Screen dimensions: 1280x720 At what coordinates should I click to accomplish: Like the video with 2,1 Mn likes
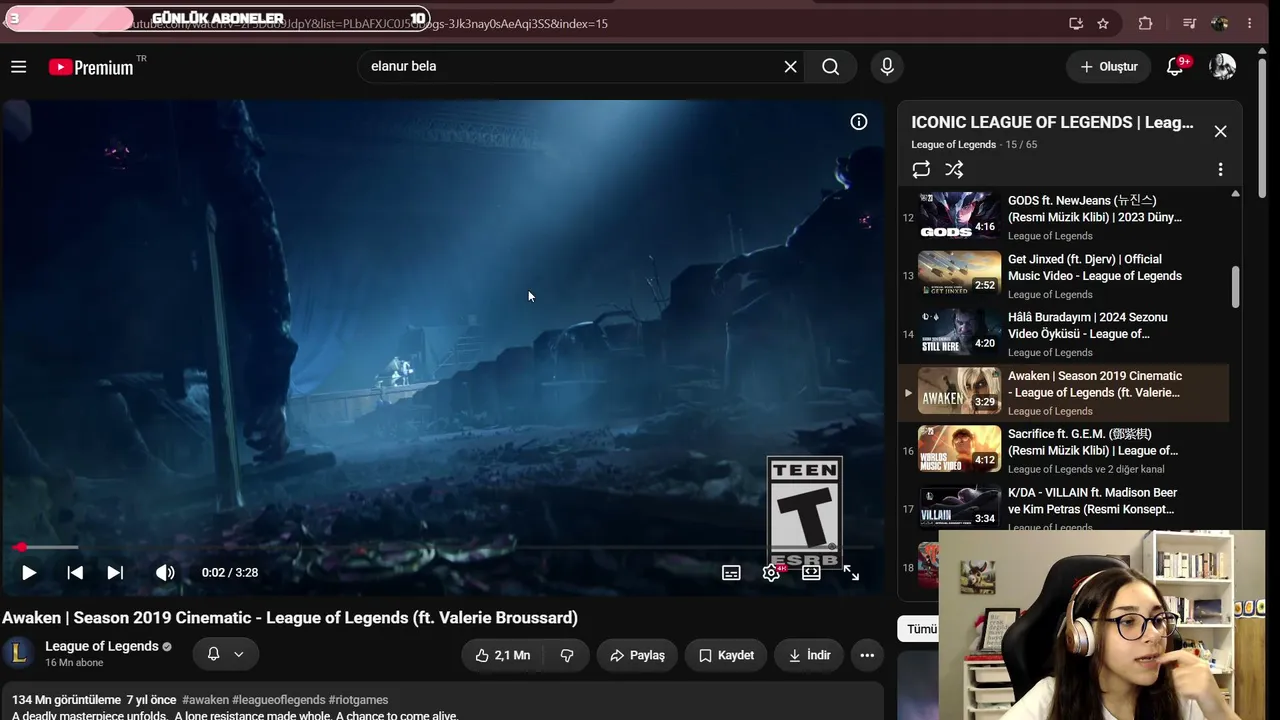[x=502, y=655]
